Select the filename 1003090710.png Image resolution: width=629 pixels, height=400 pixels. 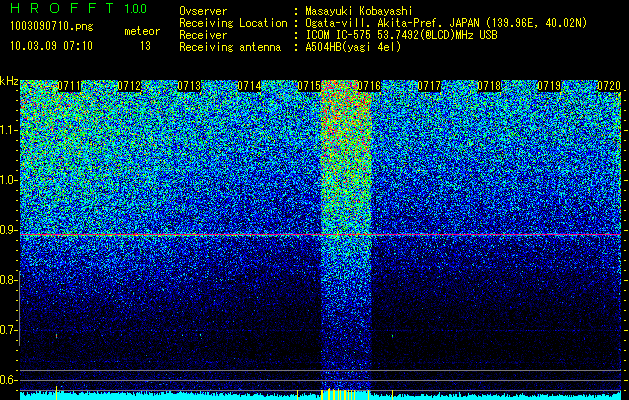point(52,27)
